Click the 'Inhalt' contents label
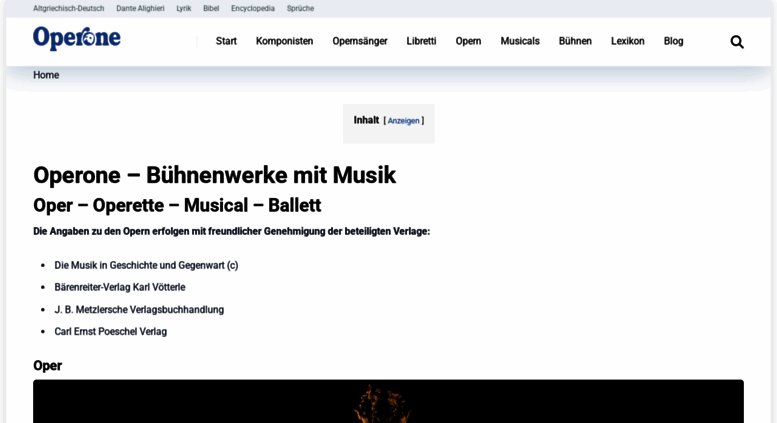Image resolution: width=777 pixels, height=423 pixels. pos(366,120)
